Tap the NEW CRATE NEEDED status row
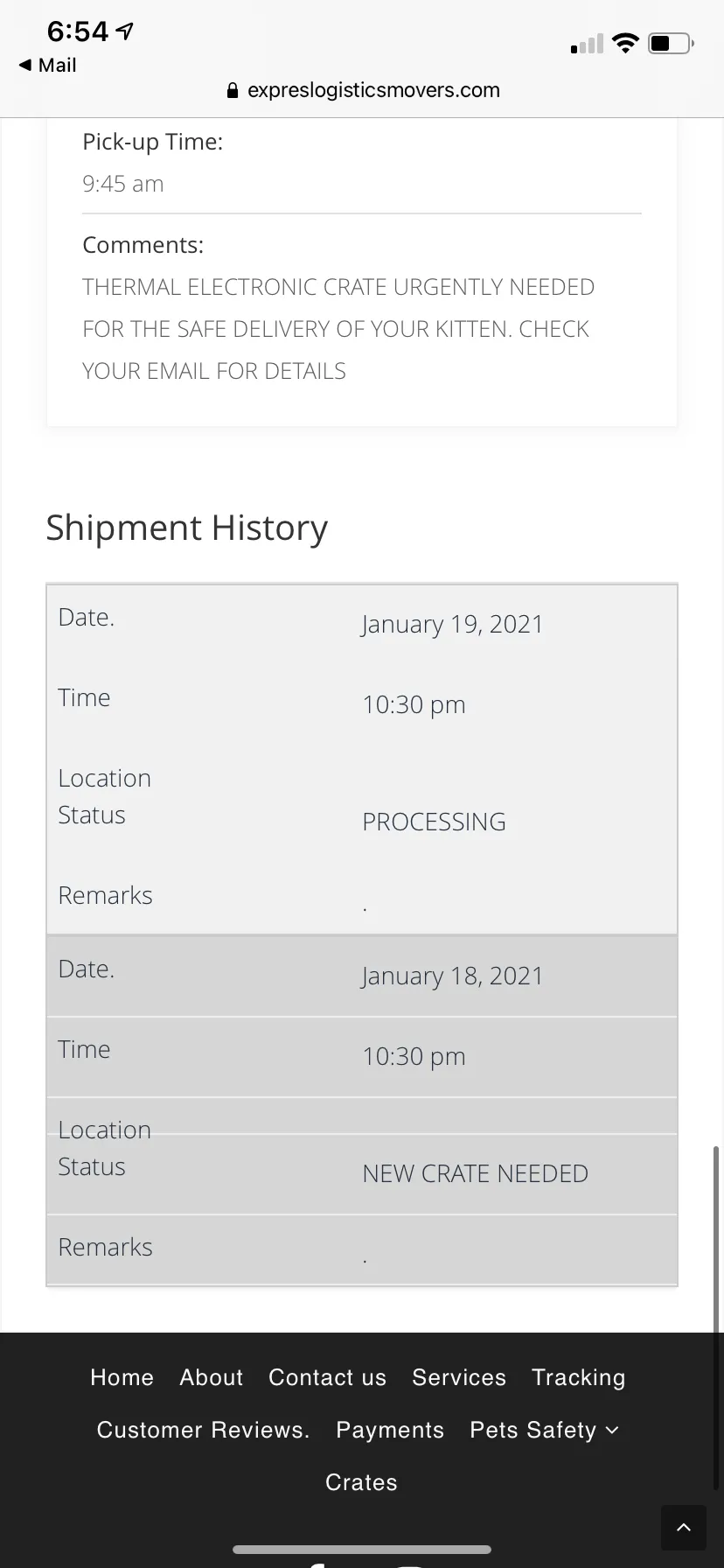 tap(362, 1173)
